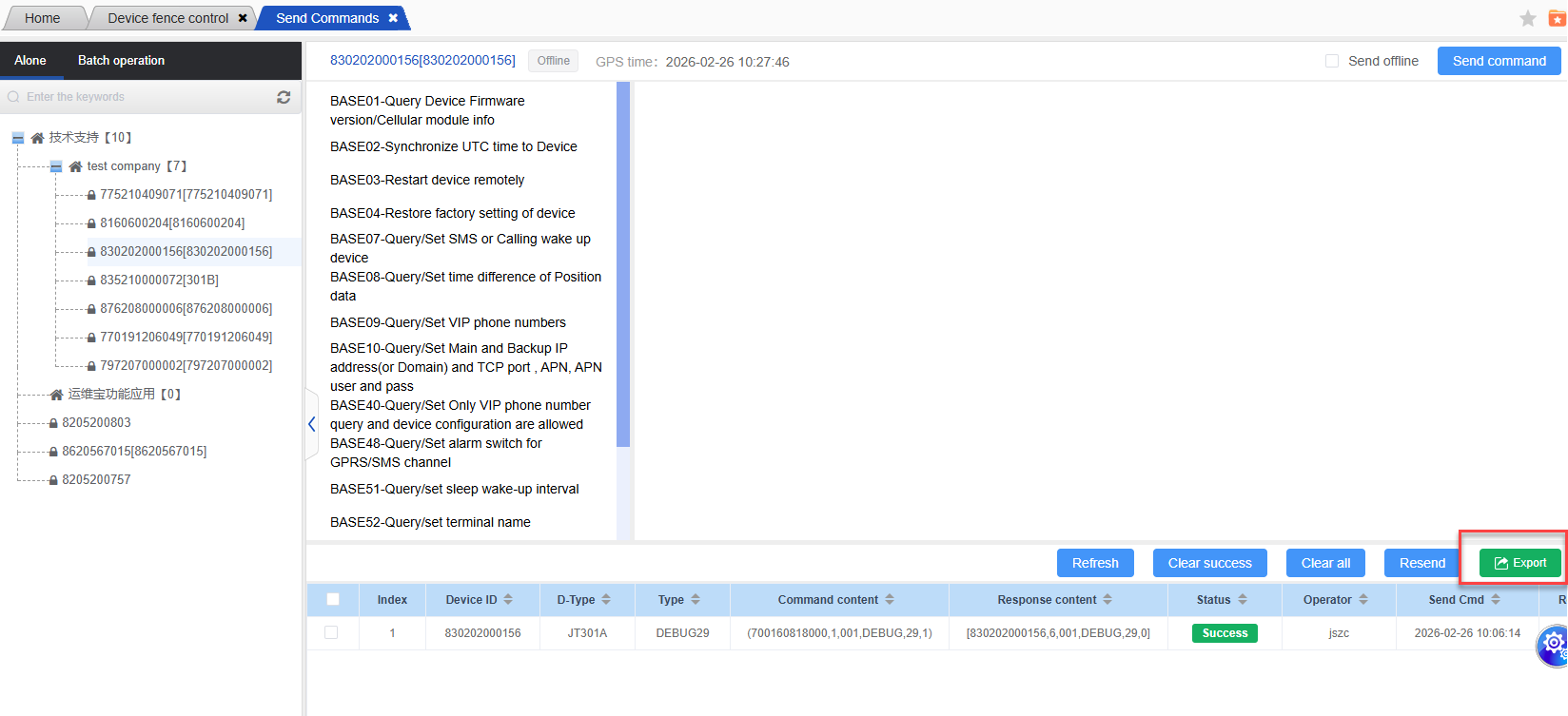
Task: Collapse the left panel with the arrow handle
Action: pyautogui.click(x=311, y=424)
